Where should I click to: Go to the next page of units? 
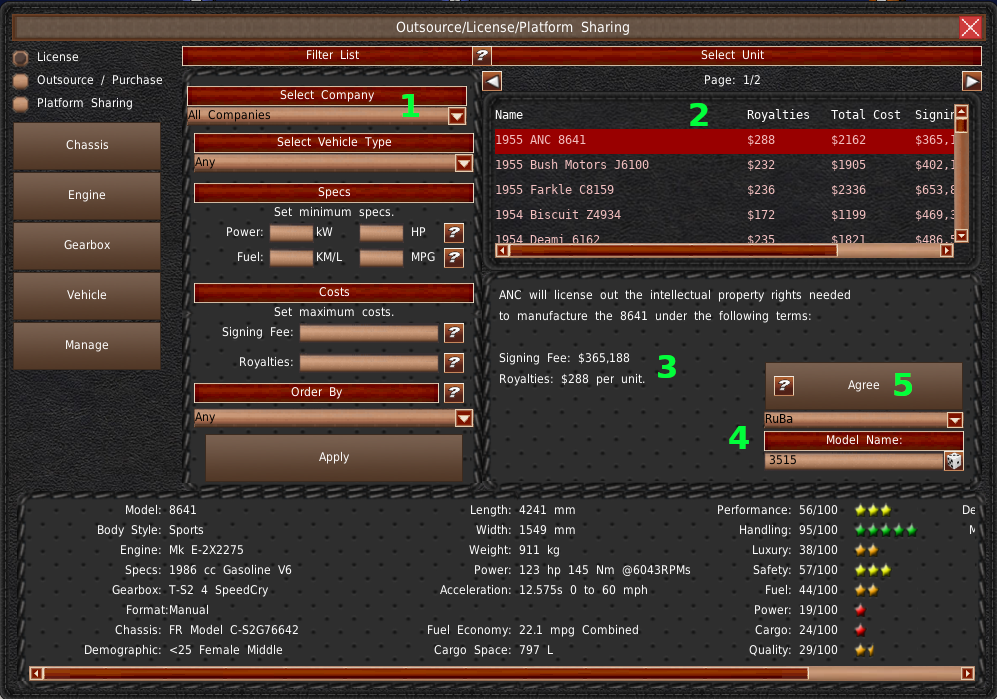(971, 81)
